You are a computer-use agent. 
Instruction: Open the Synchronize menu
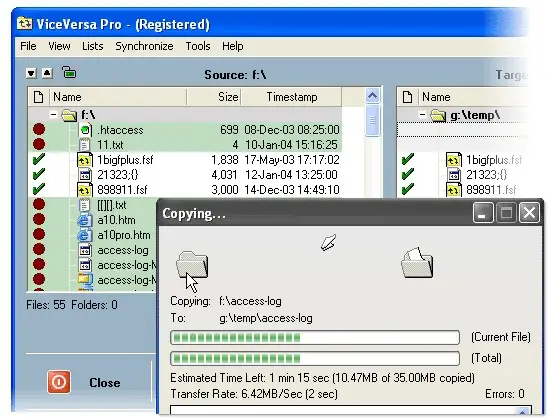pyautogui.click(x=144, y=46)
